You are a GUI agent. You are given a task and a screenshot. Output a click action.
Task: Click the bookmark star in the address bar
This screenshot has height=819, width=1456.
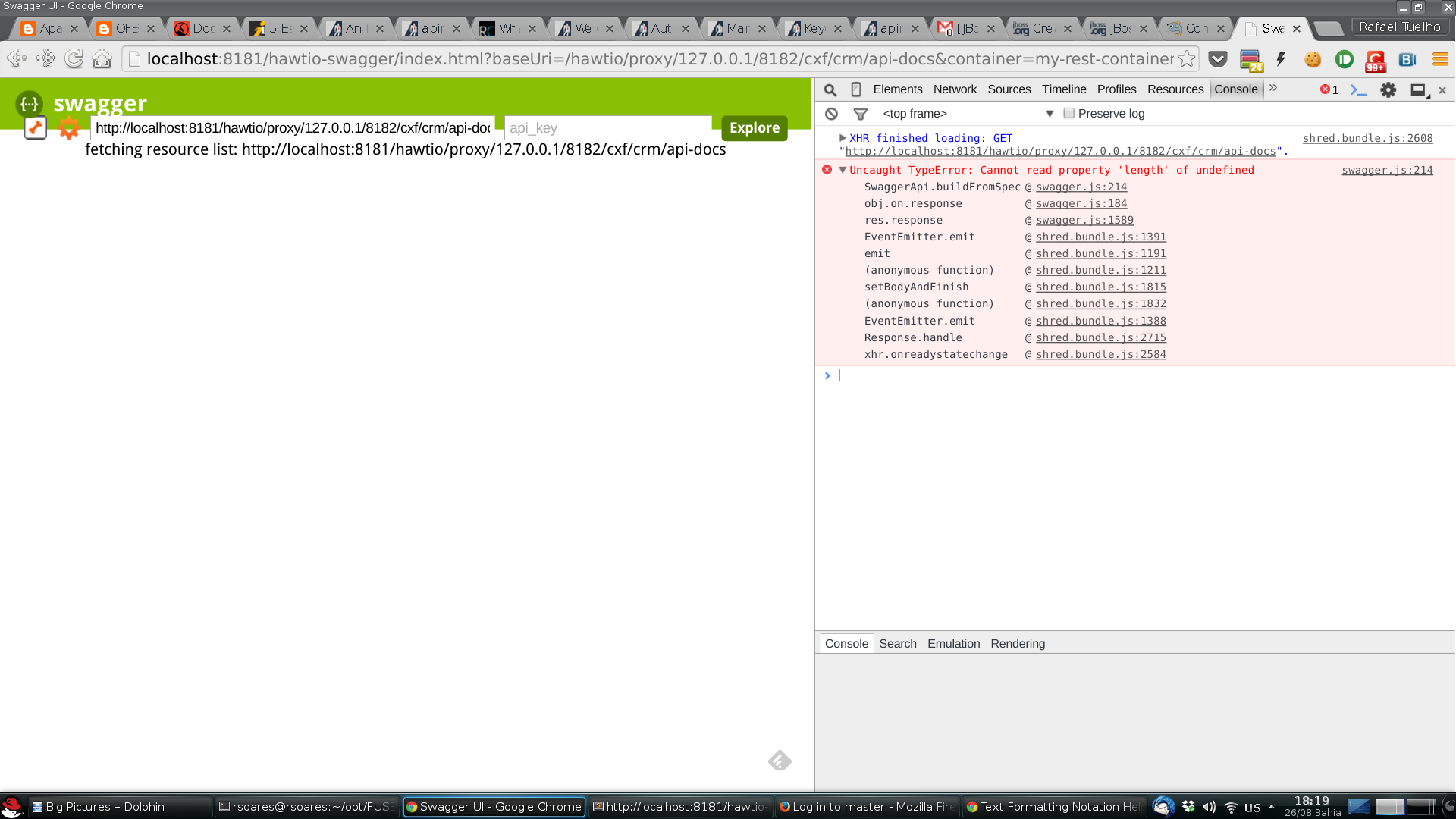[x=1187, y=58]
